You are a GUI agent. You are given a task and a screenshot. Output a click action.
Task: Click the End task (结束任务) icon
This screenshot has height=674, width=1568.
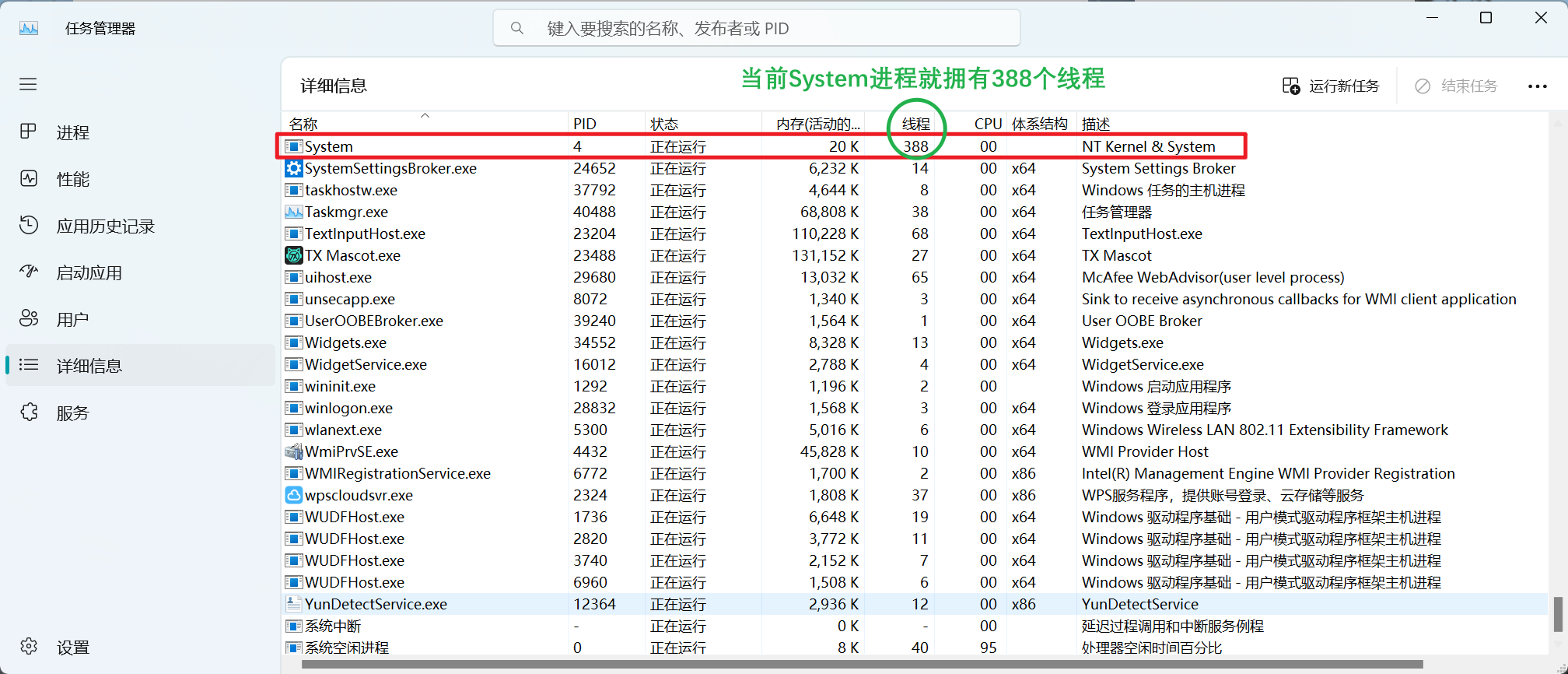[1423, 86]
